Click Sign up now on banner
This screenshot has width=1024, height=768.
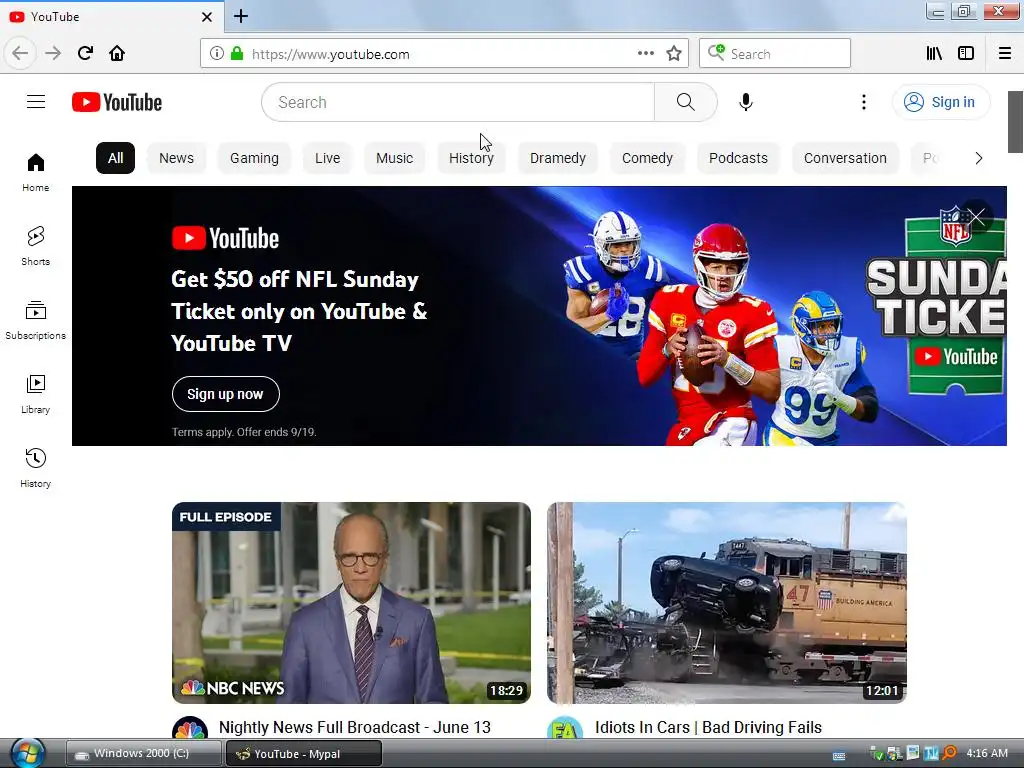click(x=225, y=394)
